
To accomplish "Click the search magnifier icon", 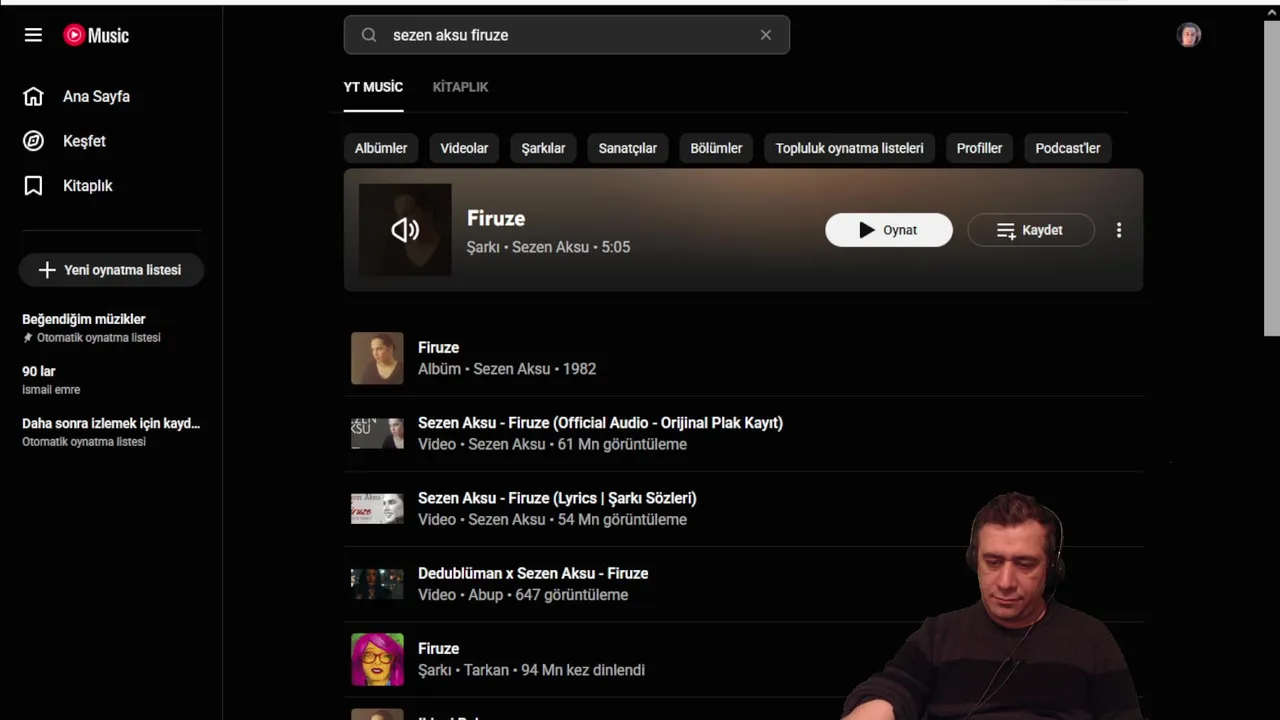I will (x=369, y=35).
